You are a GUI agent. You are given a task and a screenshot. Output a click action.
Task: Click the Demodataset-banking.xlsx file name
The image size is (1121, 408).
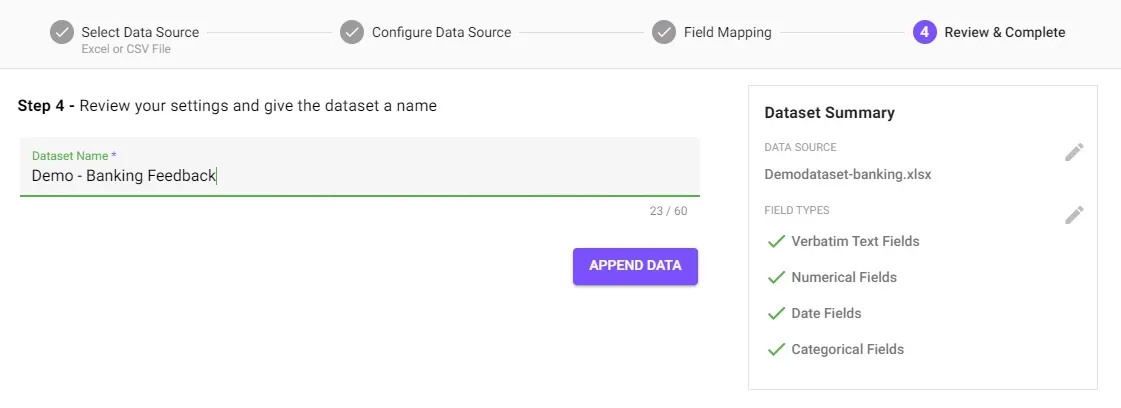[x=848, y=174]
